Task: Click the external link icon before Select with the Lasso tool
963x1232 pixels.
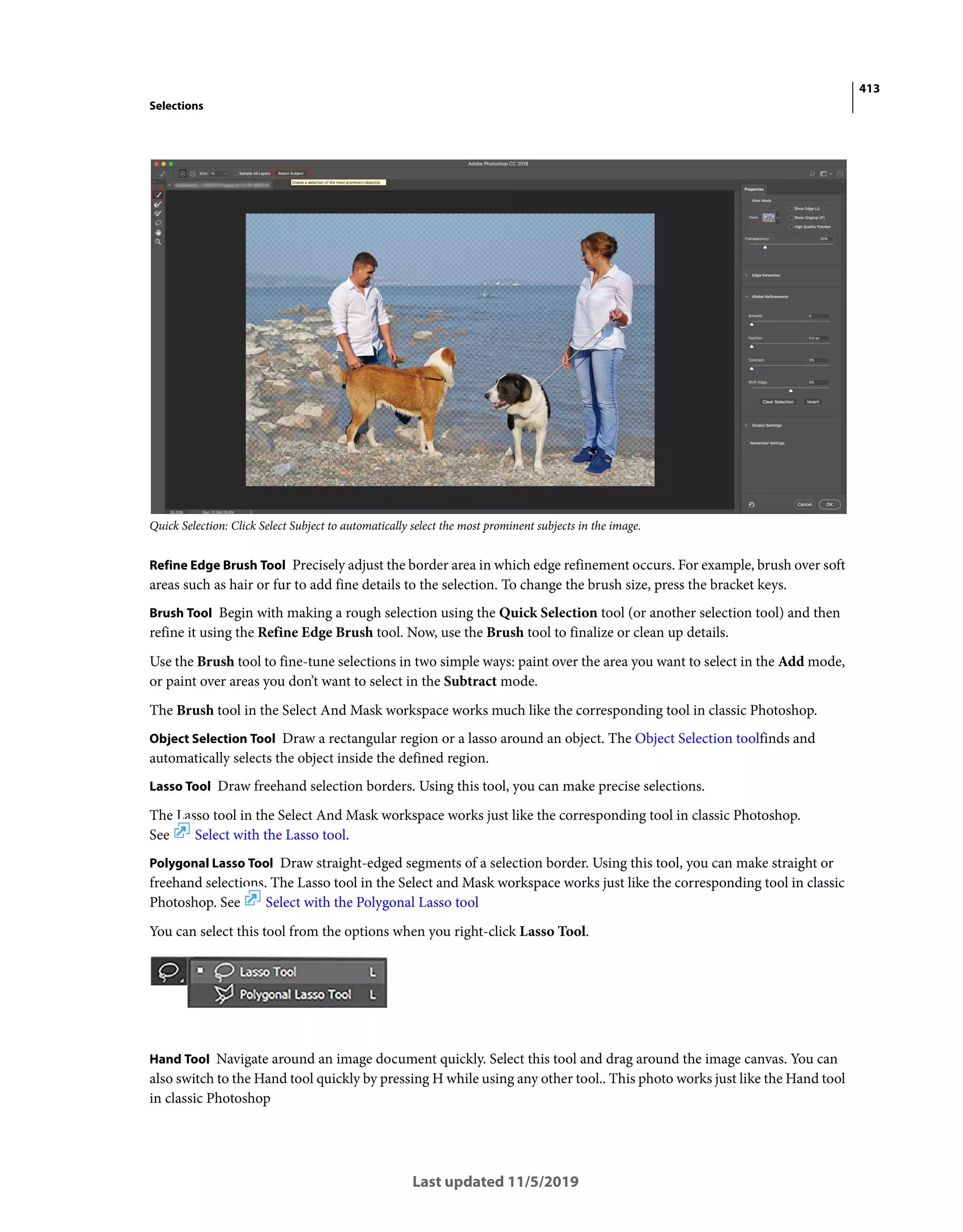Action: point(182,830)
